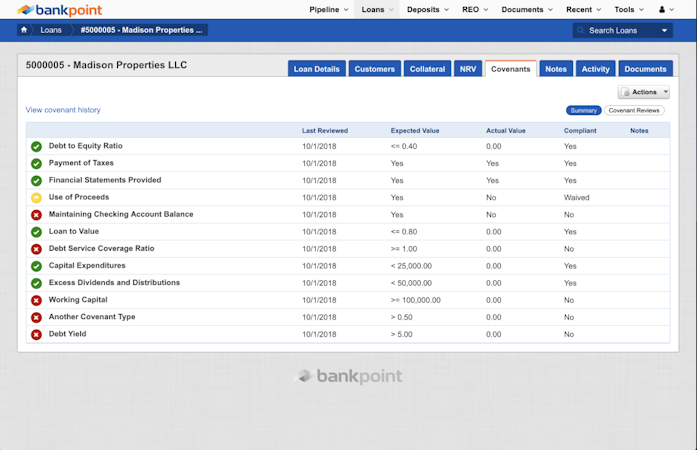The image size is (697, 450).
Task: Open the user account profile icon
Action: (x=662, y=9)
